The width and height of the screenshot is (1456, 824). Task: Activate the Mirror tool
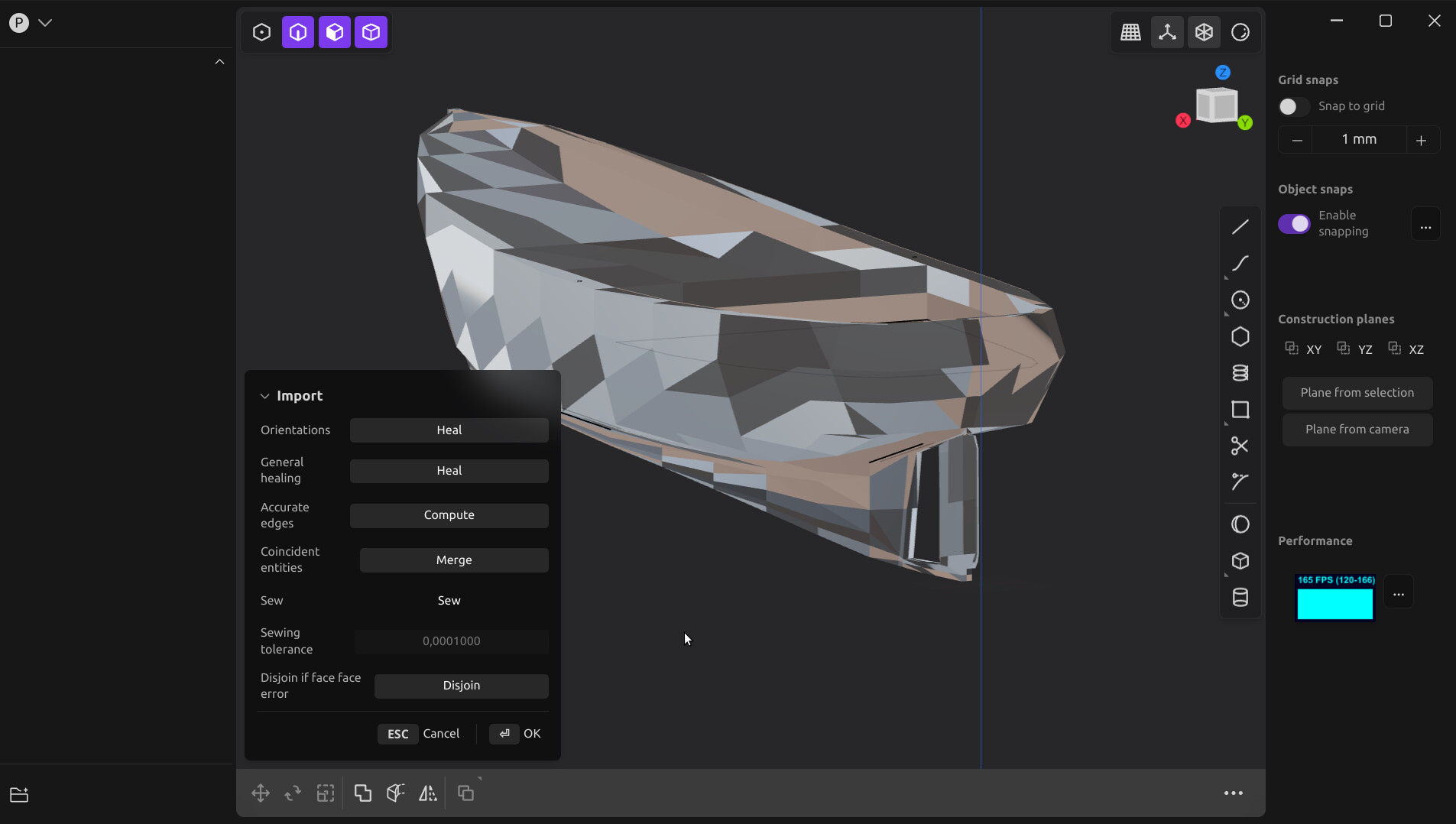click(x=428, y=793)
